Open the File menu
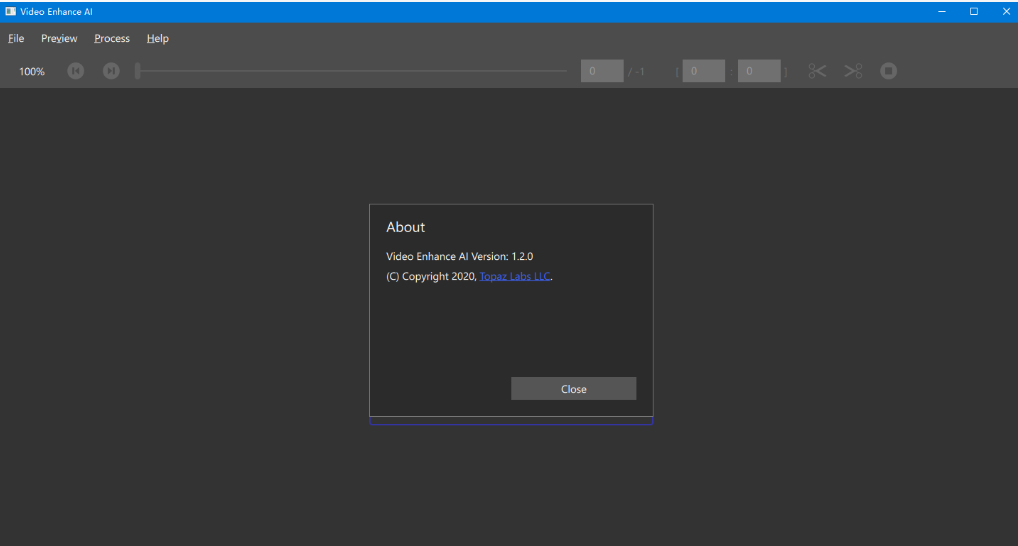Screen dimensions: 1018x546 click(16, 38)
